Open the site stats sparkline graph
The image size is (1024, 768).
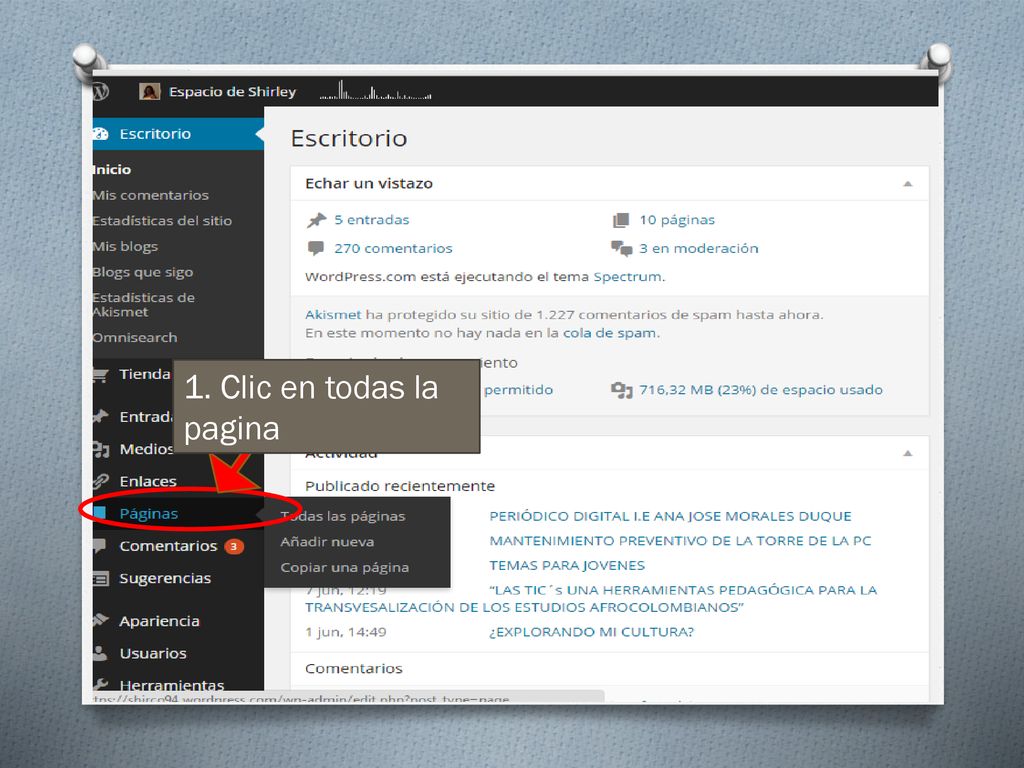pos(376,90)
